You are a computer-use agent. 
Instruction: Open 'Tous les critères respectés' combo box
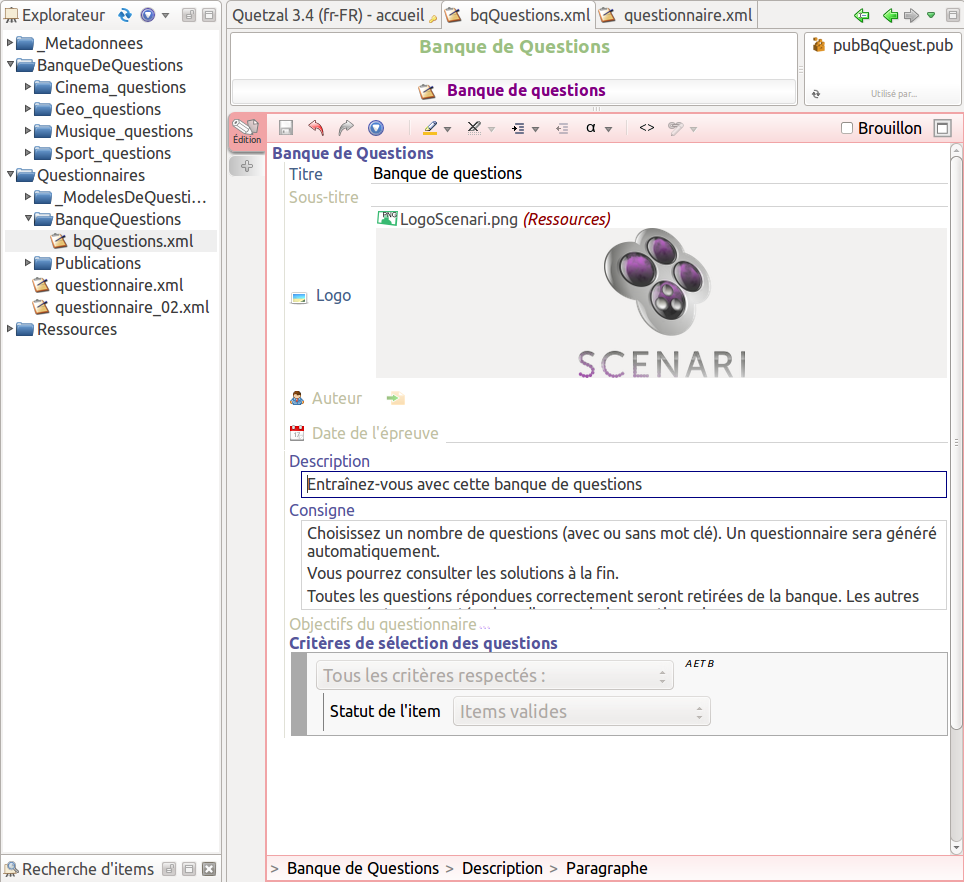tap(495, 675)
